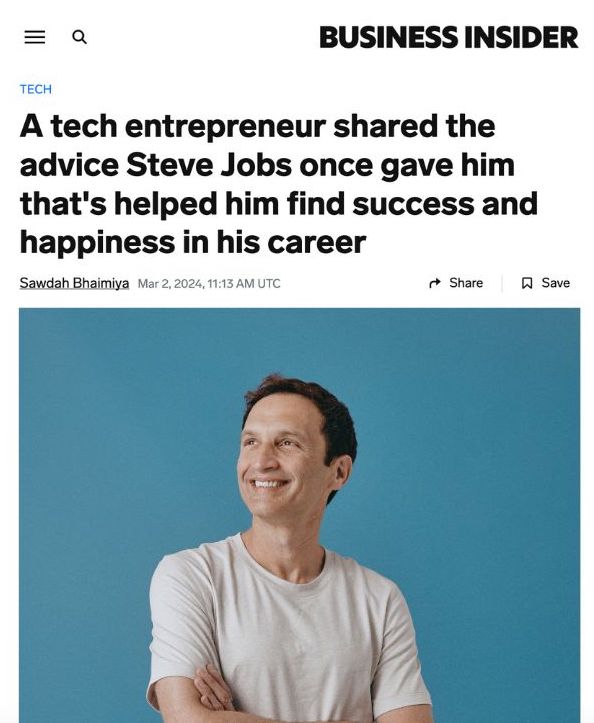594x723 pixels.
Task: Go to the Business Insider logo homepage
Action: 448,37
